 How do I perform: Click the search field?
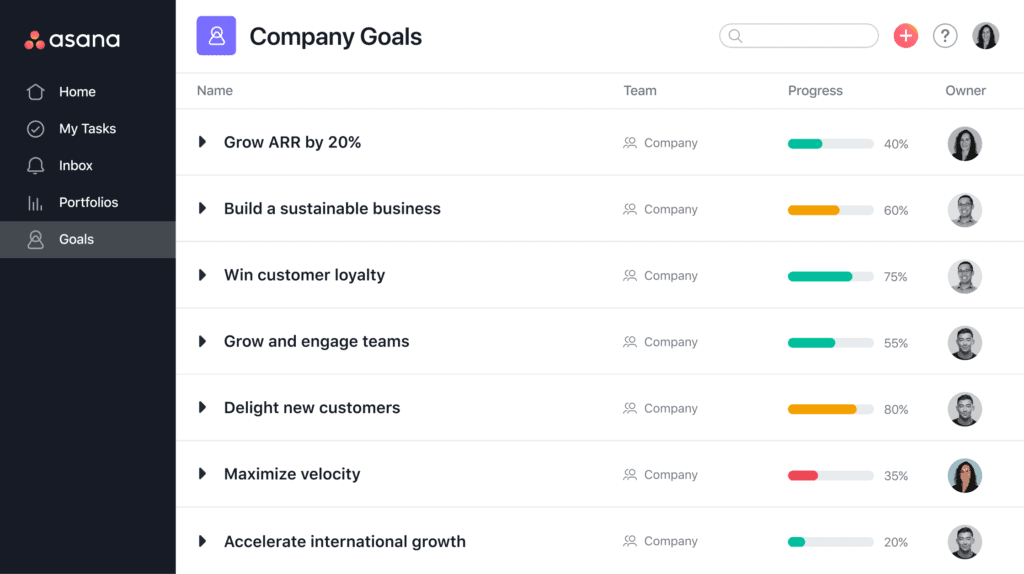coord(799,36)
